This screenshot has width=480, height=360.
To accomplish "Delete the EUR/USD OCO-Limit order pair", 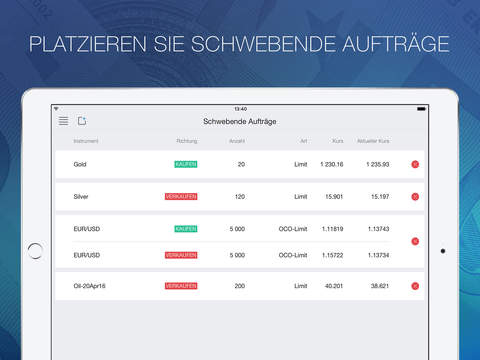I will [415, 241].
